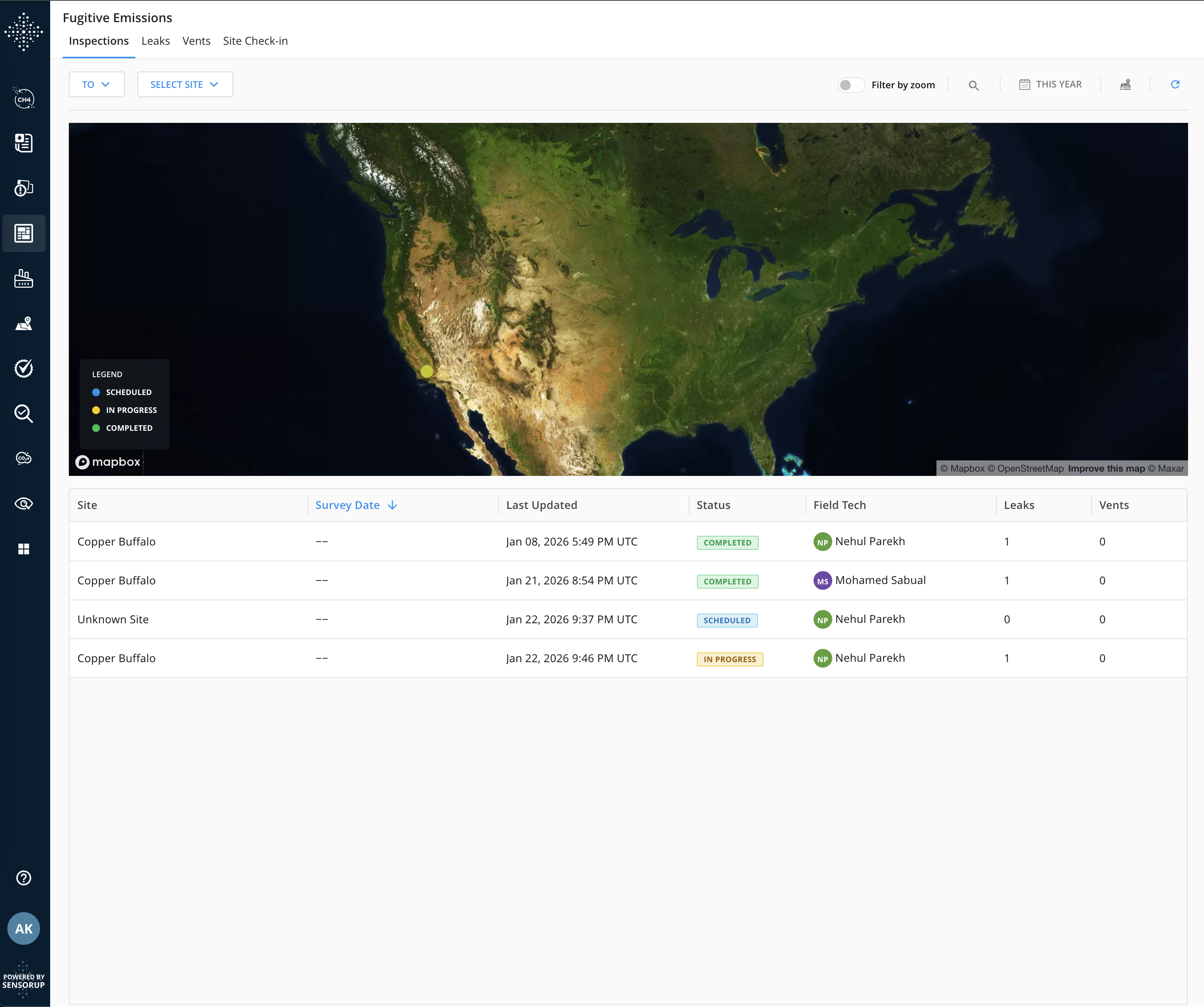The image size is (1204, 1007).
Task: Select the highlighted dashboard table sidebar icon
Action: (23, 233)
